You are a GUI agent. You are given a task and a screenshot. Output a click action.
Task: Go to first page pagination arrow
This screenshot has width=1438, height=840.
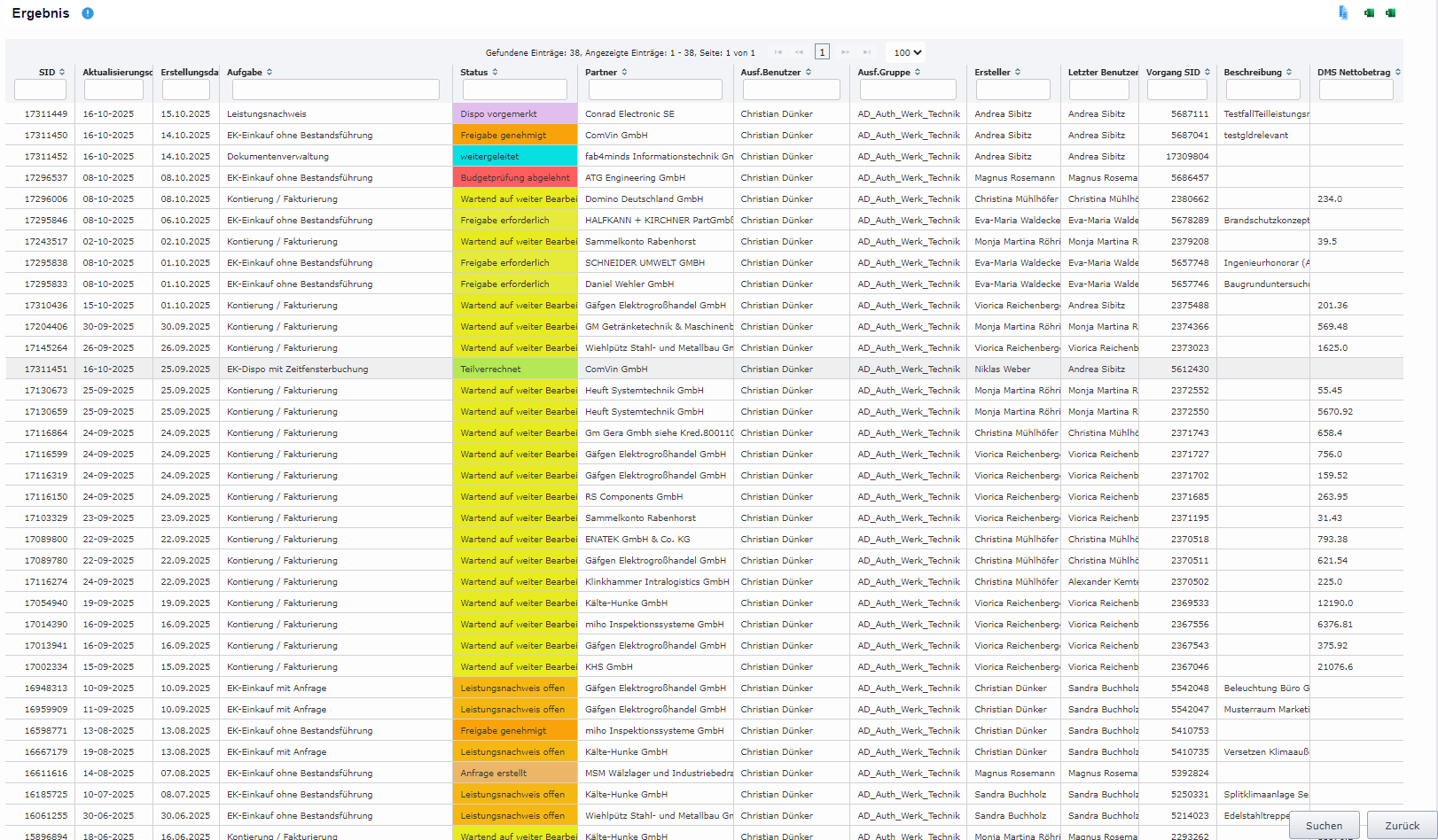click(778, 52)
